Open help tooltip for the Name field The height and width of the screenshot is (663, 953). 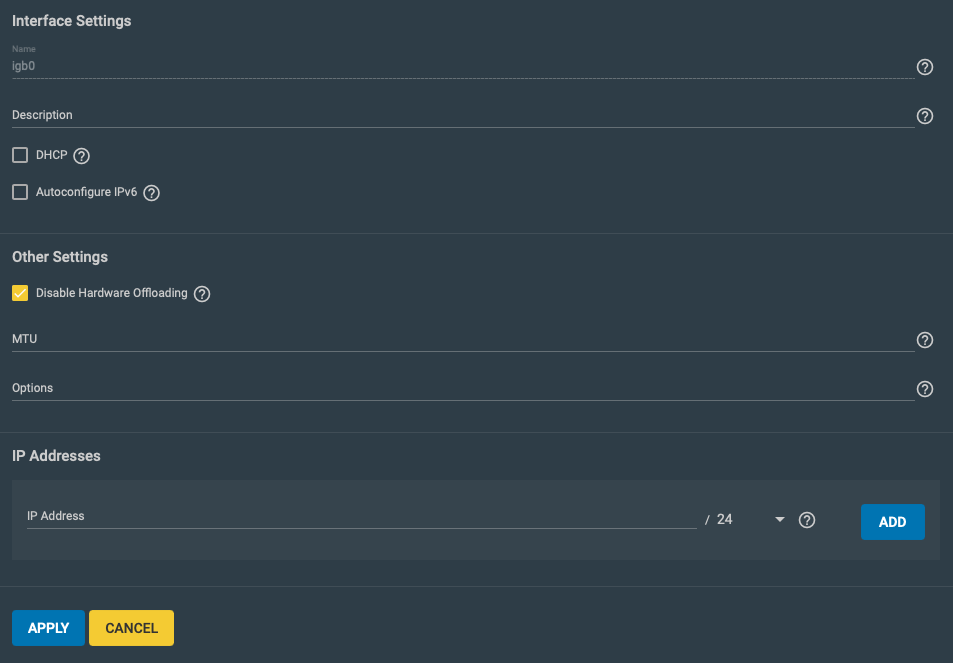pos(924,67)
